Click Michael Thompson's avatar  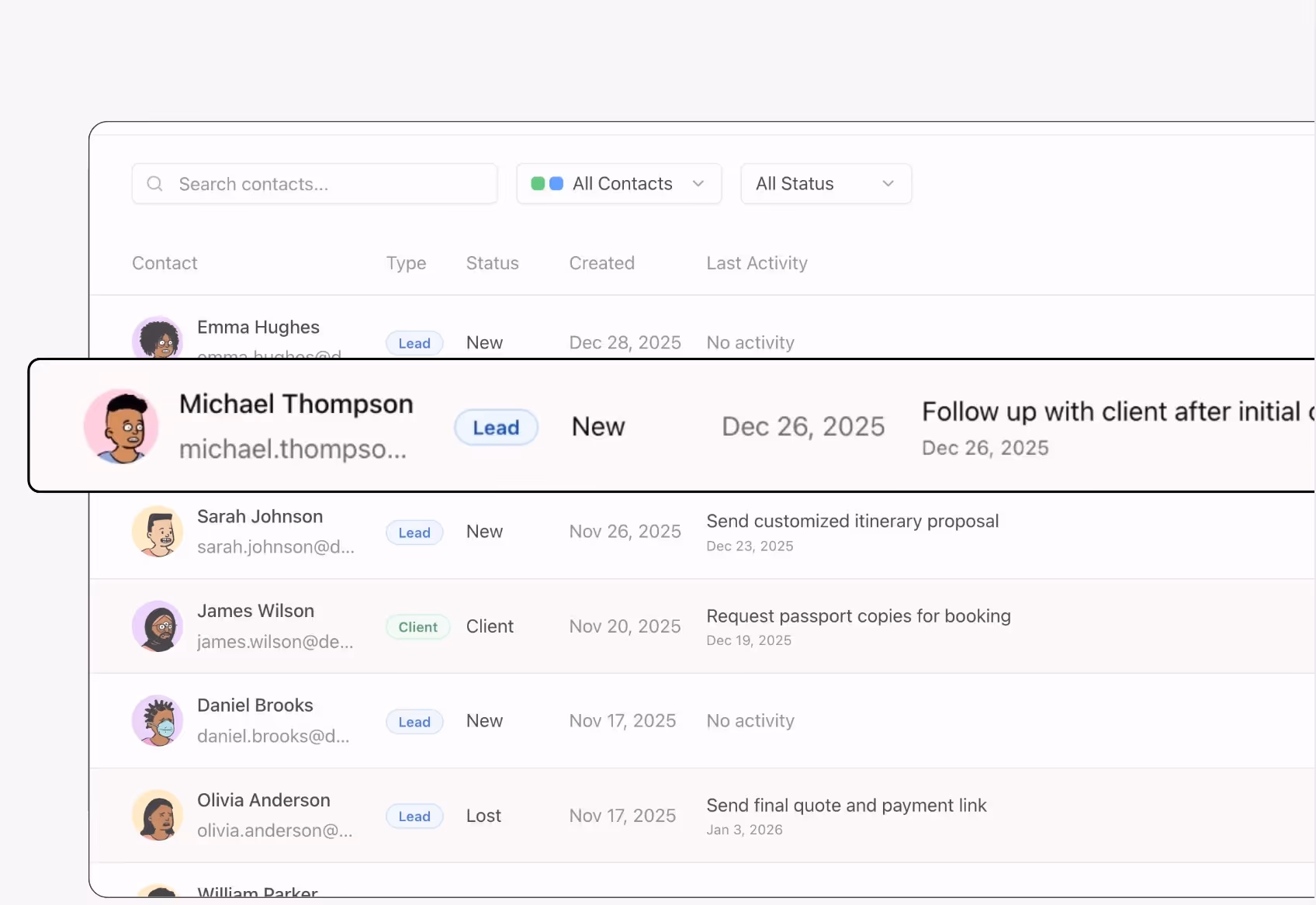(x=121, y=426)
